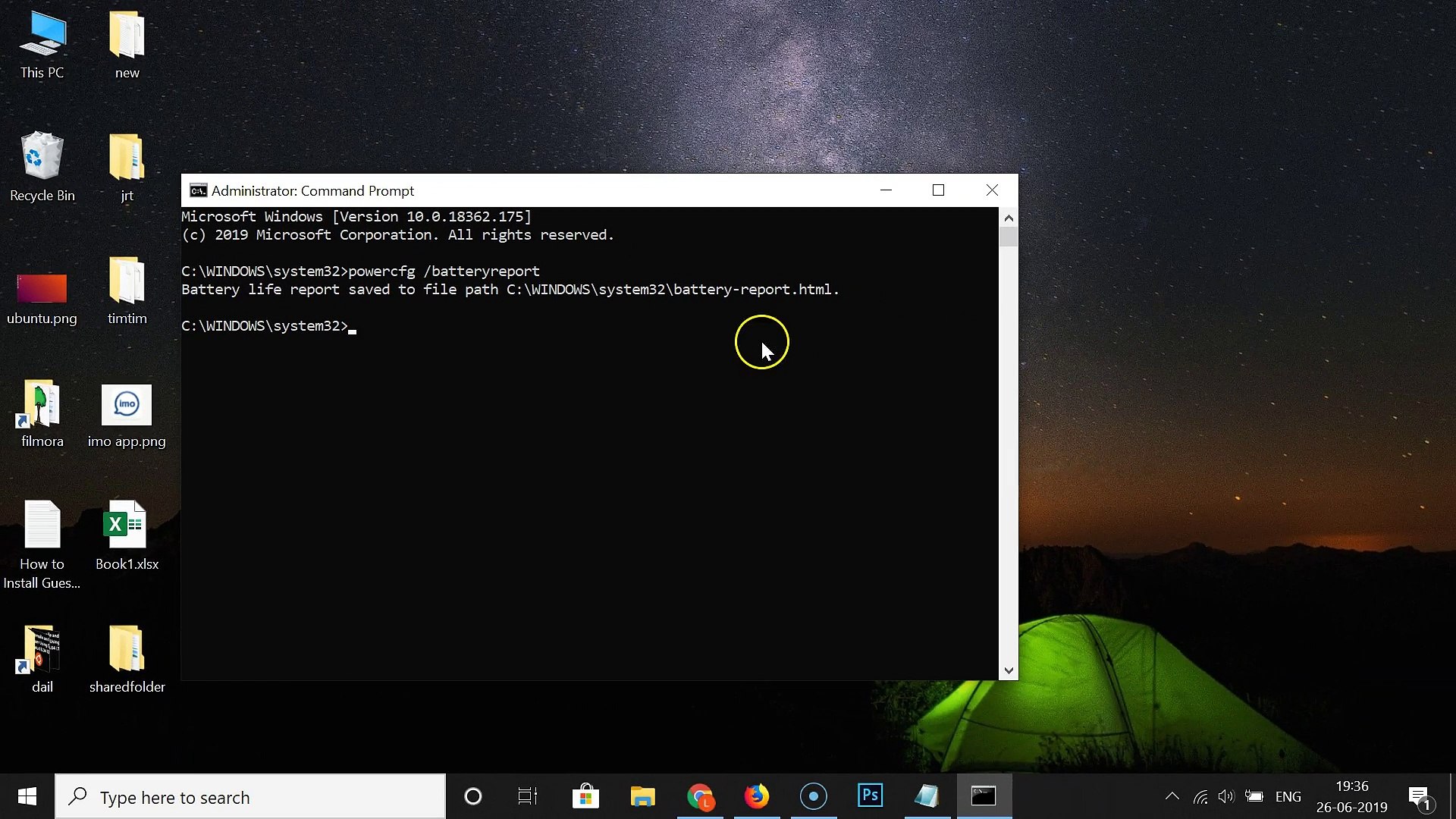1456x819 pixels.
Task: Open the notepad-like app in taskbar
Action: 927,796
